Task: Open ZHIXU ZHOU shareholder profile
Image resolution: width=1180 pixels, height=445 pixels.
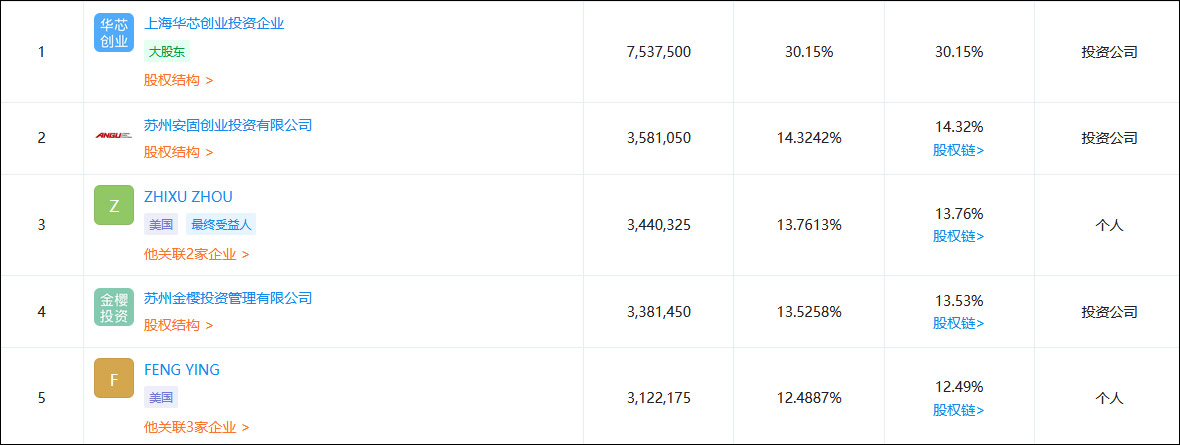Action: coord(188,197)
